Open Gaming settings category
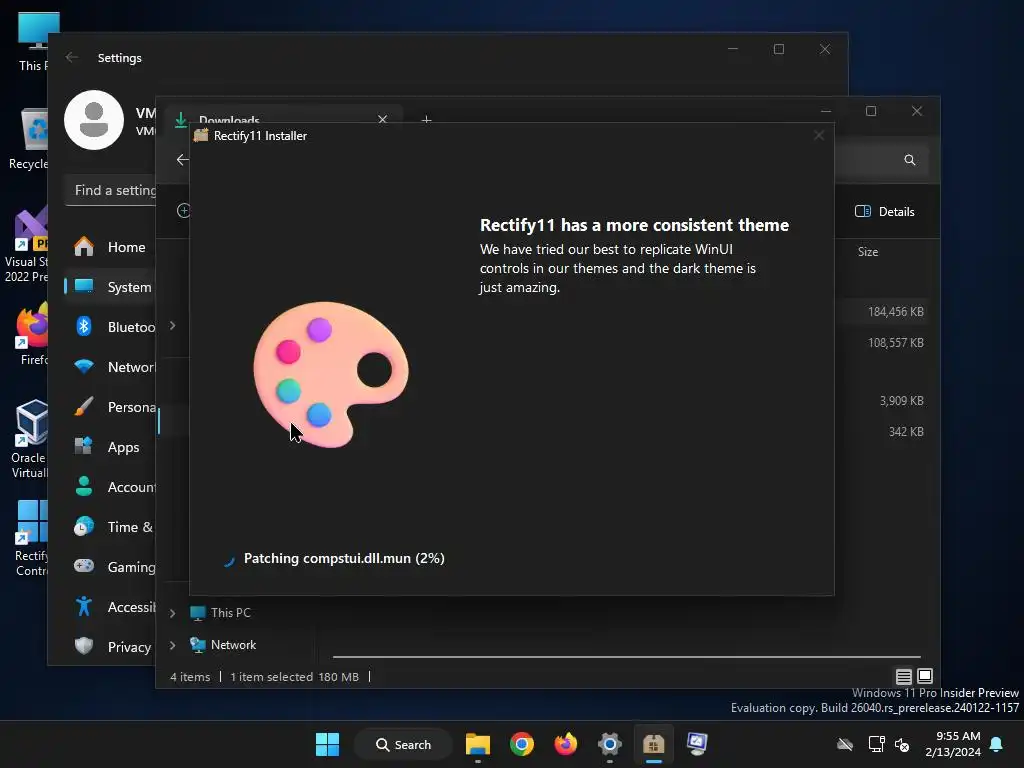1024x768 pixels. 110,567
